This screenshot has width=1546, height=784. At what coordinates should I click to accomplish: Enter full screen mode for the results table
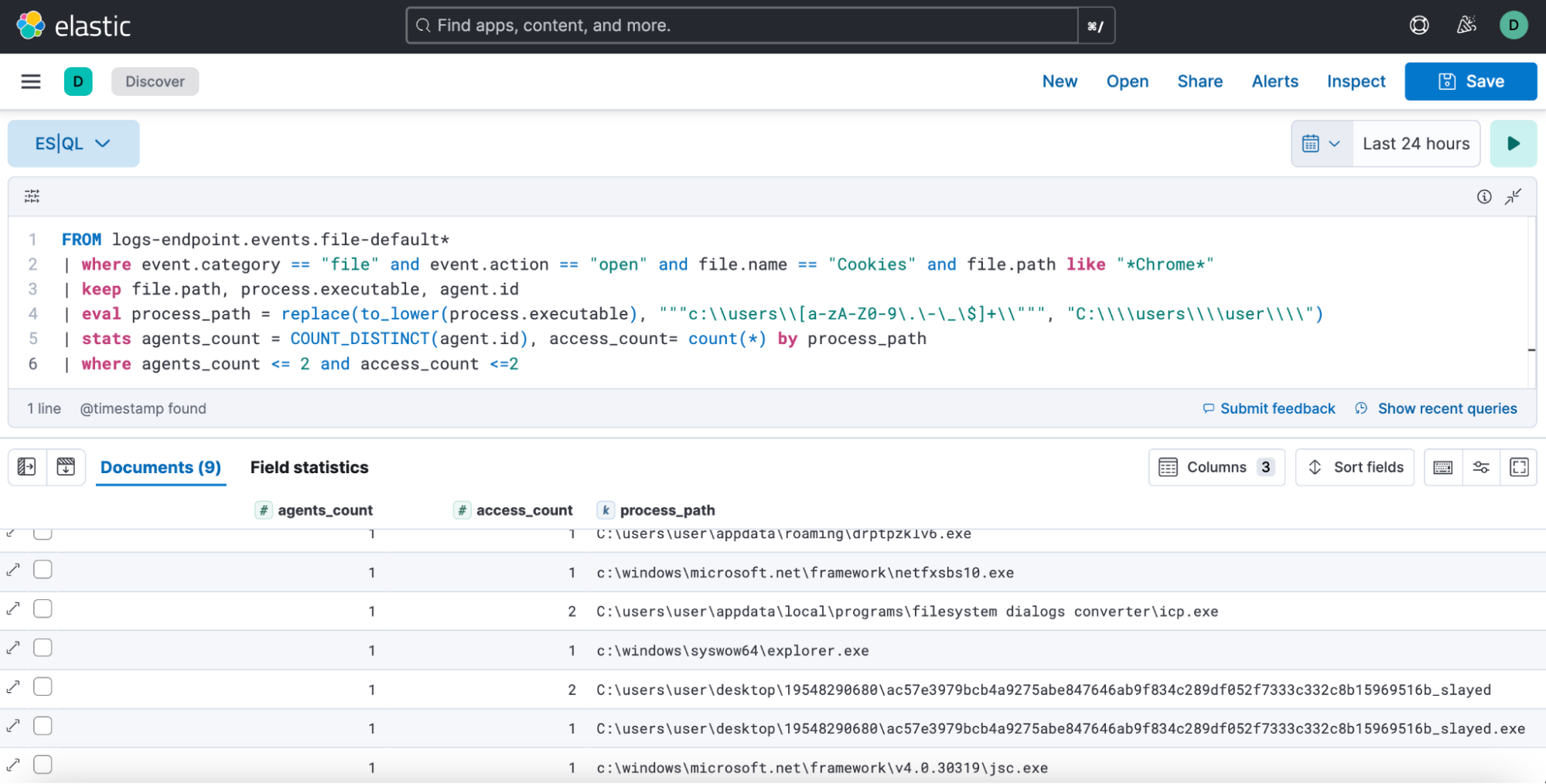(x=1519, y=467)
